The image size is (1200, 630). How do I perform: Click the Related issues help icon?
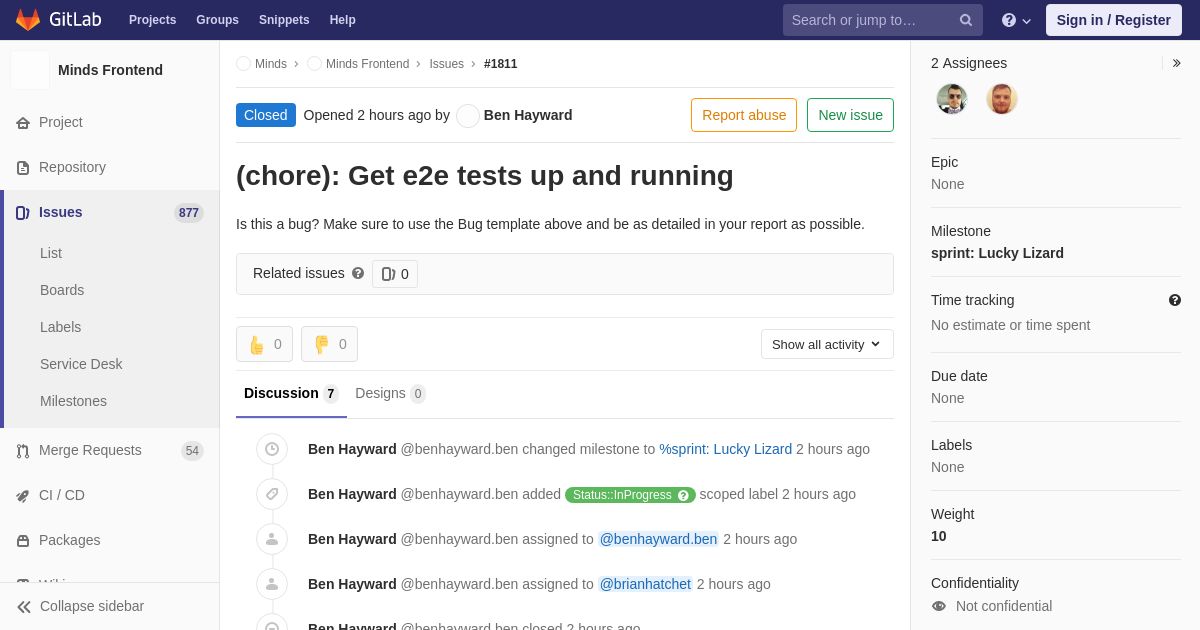pos(358,273)
